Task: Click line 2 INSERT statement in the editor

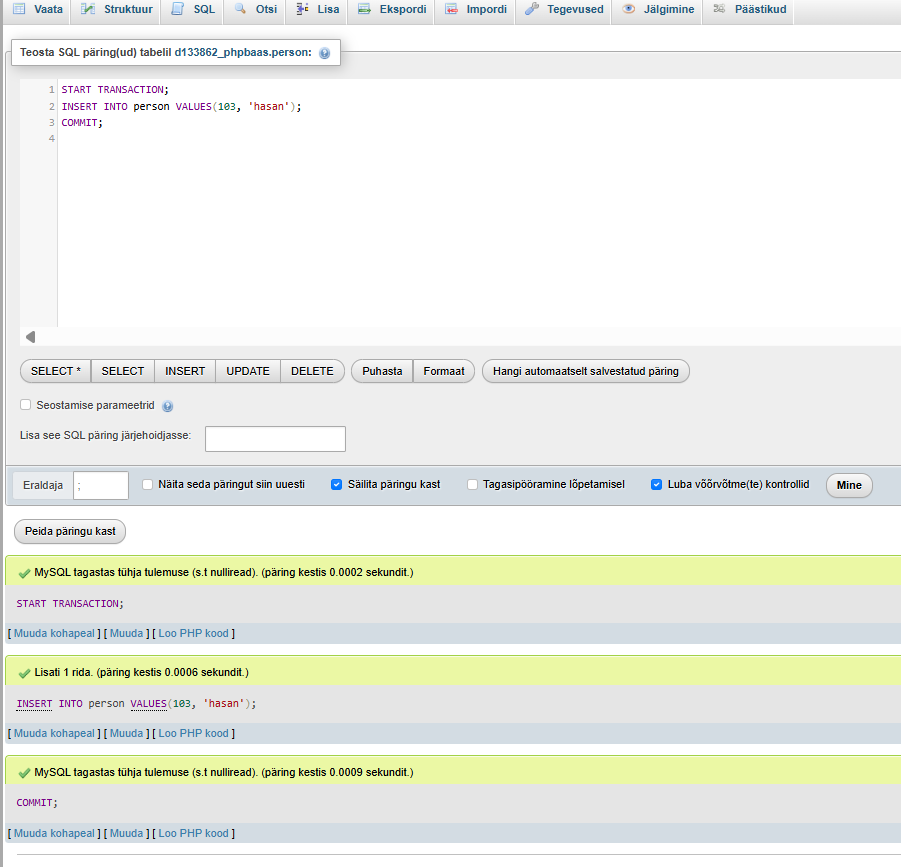Action: pos(182,106)
